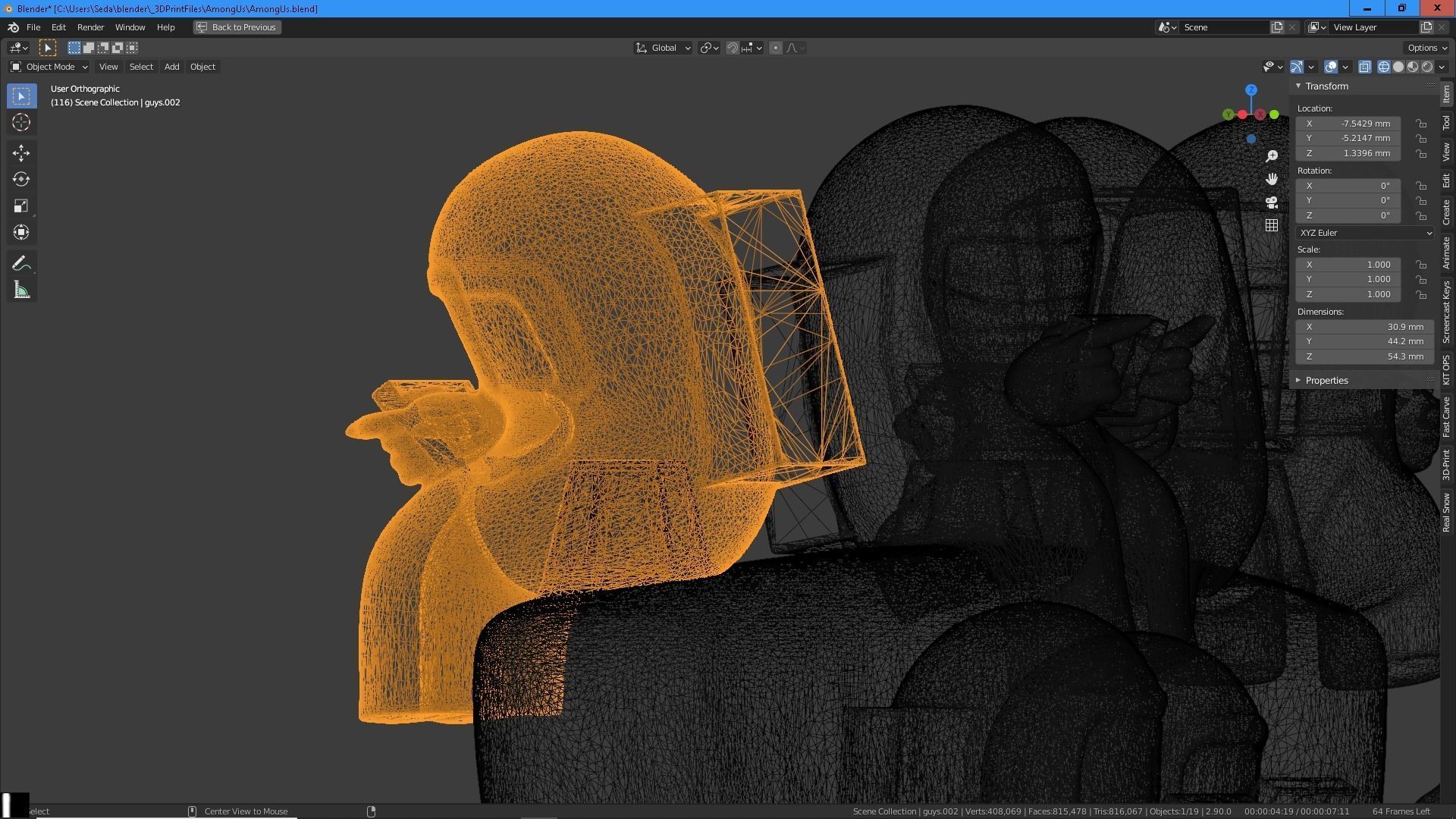Click the Z axis on navigation gizmo
The width and height of the screenshot is (1456, 819).
(x=1251, y=90)
